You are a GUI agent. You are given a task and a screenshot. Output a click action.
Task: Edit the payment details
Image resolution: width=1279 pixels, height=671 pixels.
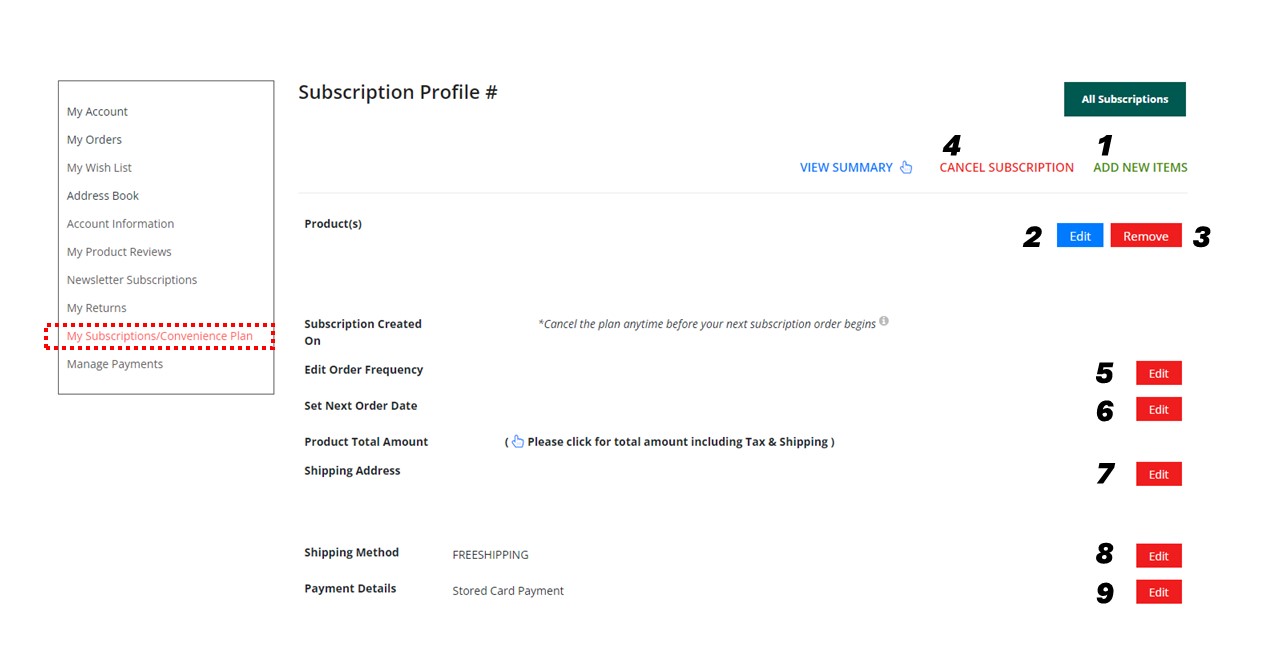click(x=1159, y=592)
